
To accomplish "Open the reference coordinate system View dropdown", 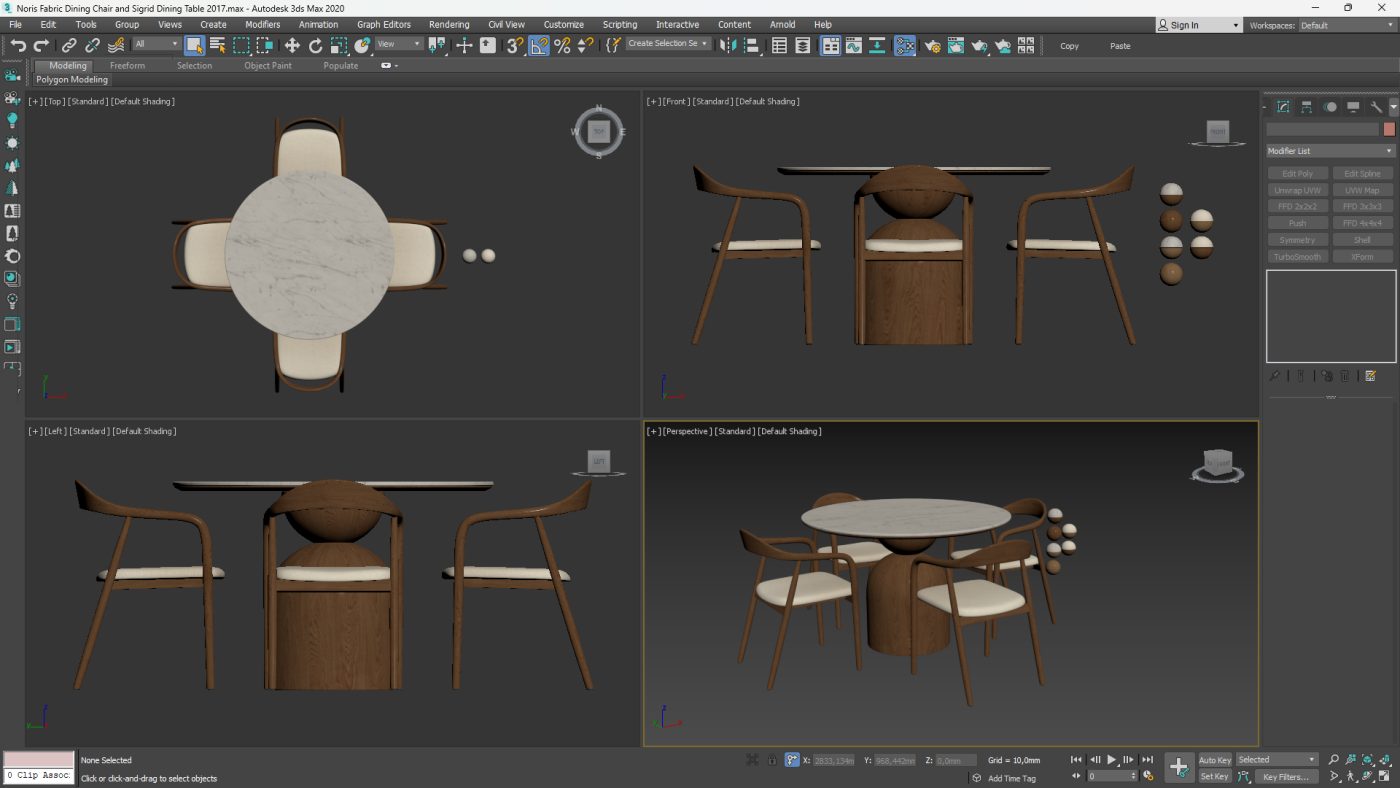I will click(400, 44).
